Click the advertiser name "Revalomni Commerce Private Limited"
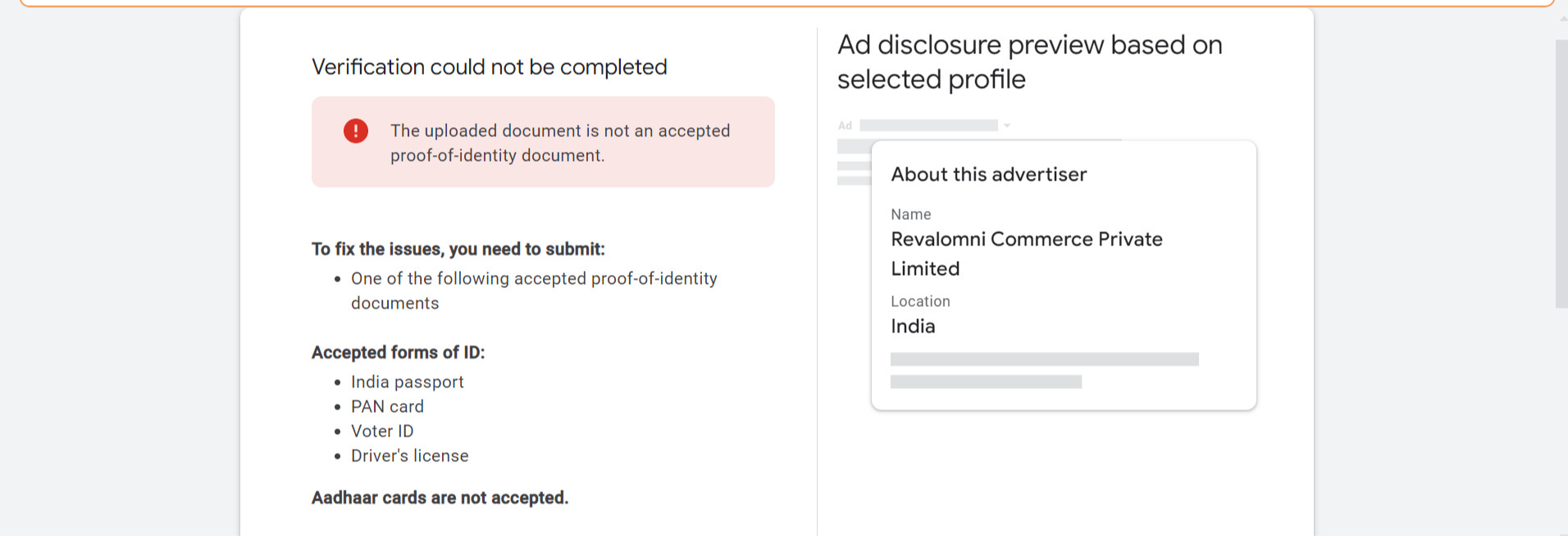The height and width of the screenshot is (549, 1568). click(1026, 254)
